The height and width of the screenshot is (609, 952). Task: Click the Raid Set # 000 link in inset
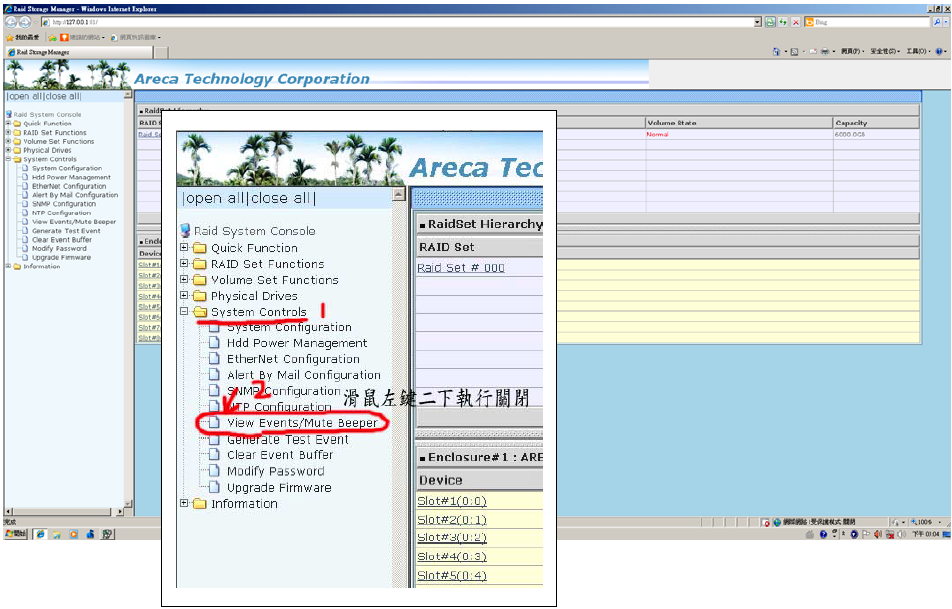coord(460,268)
